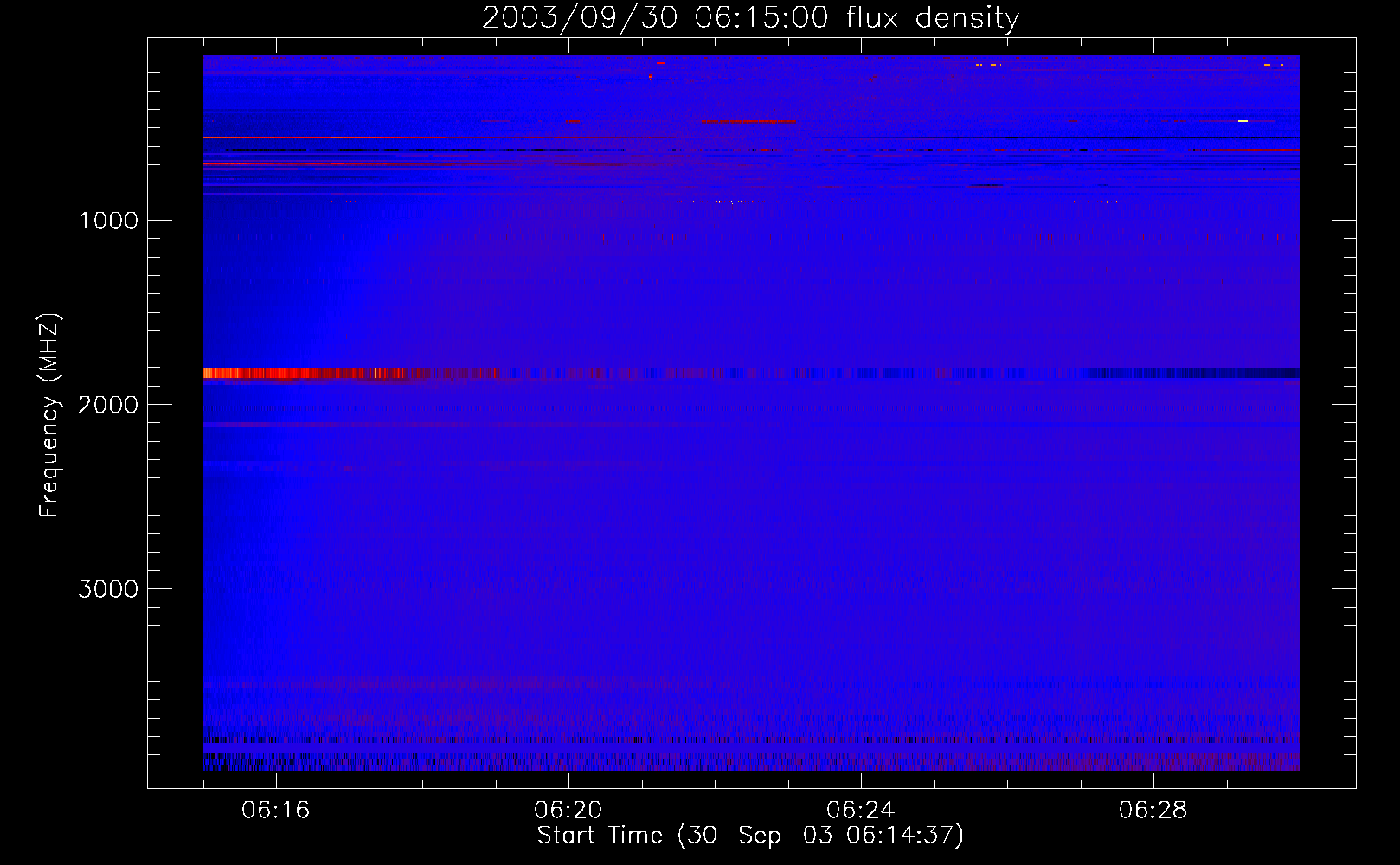Click the 'Frequency (MHZ)' axis title
Image resolution: width=1400 pixels, height=865 pixels.
49,415
